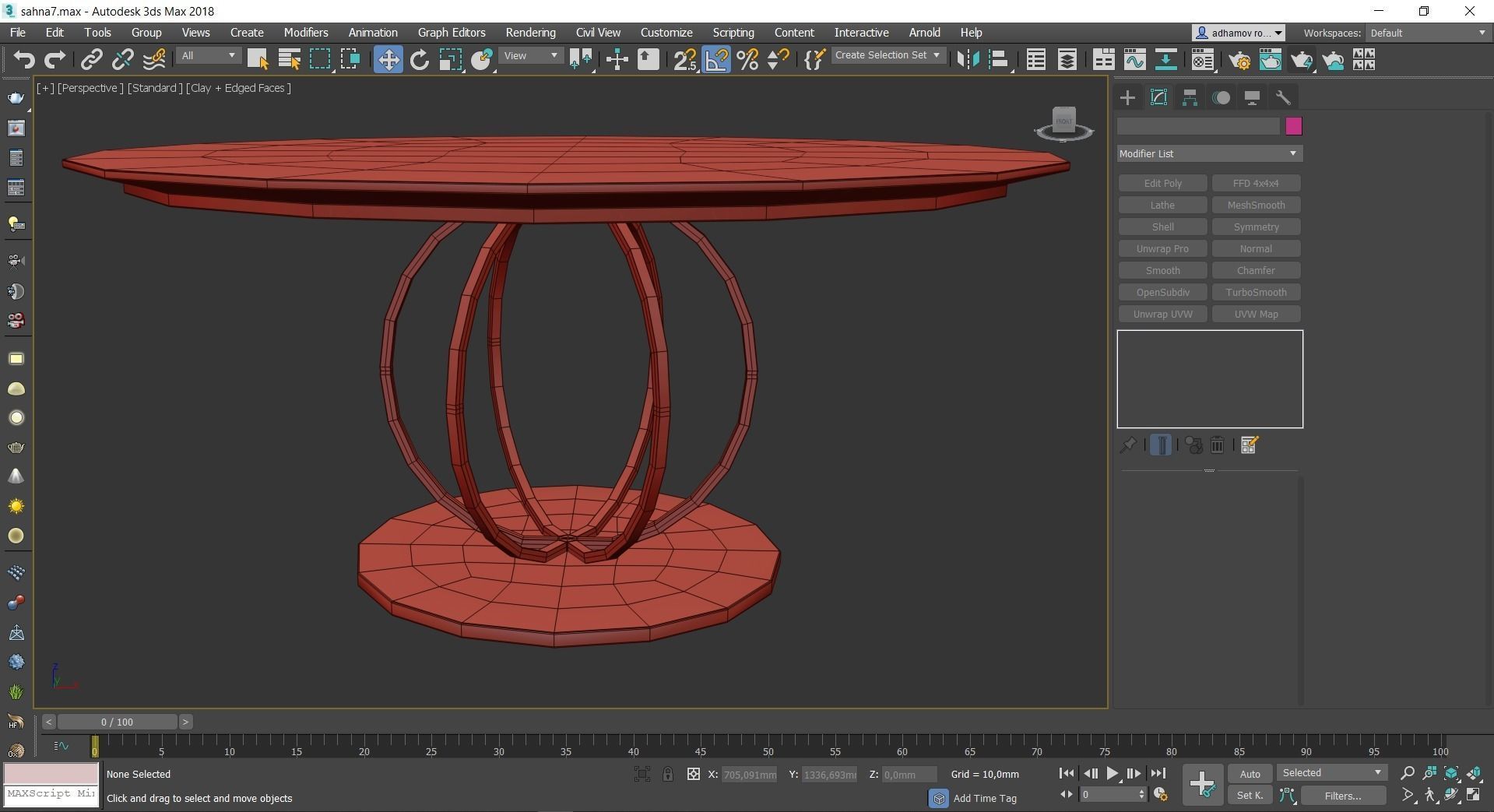Click the Chamfer modifier button
Screen dimensions: 1494x812
pos(1256,270)
